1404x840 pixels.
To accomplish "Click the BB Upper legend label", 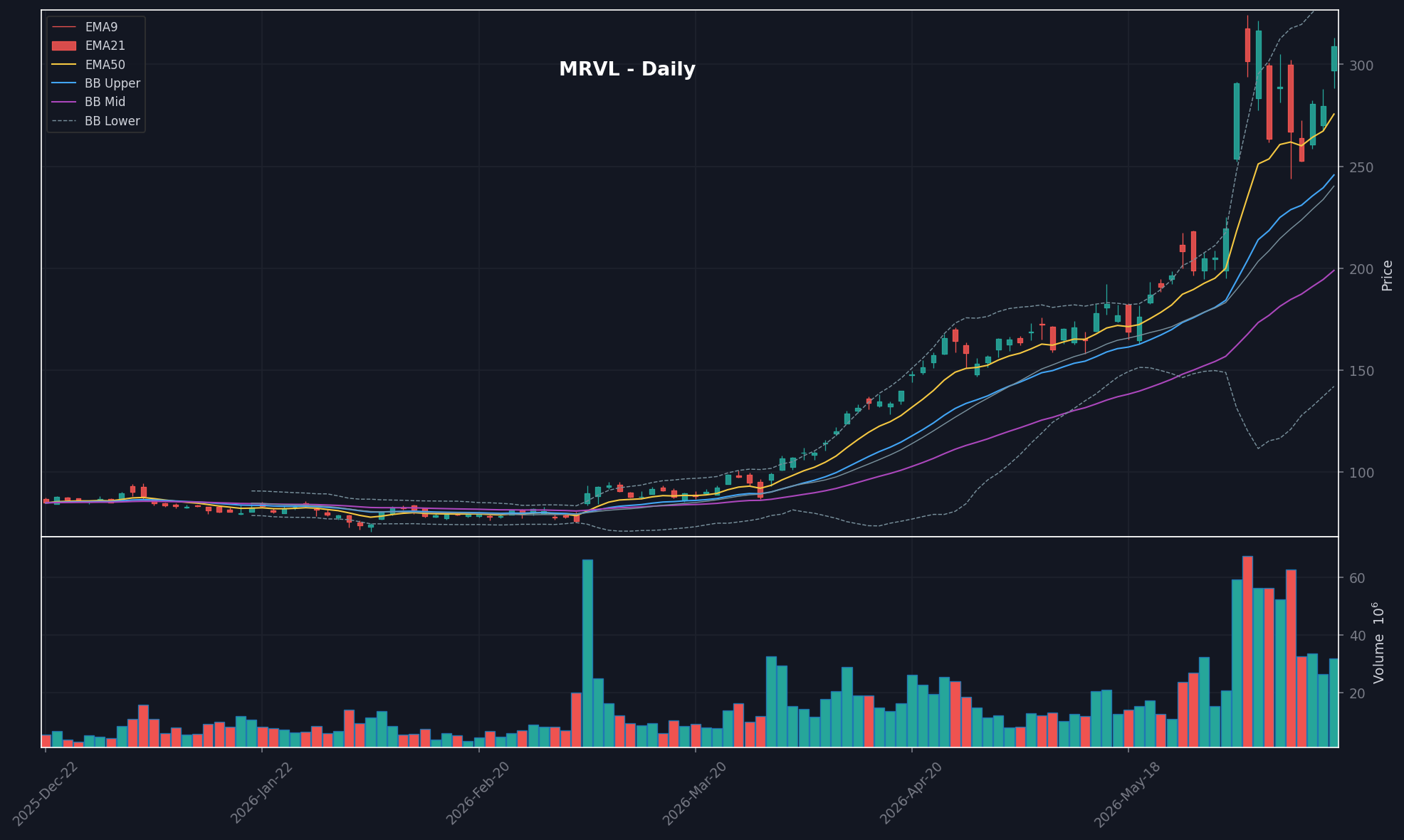I will click(x=112, y=83).
